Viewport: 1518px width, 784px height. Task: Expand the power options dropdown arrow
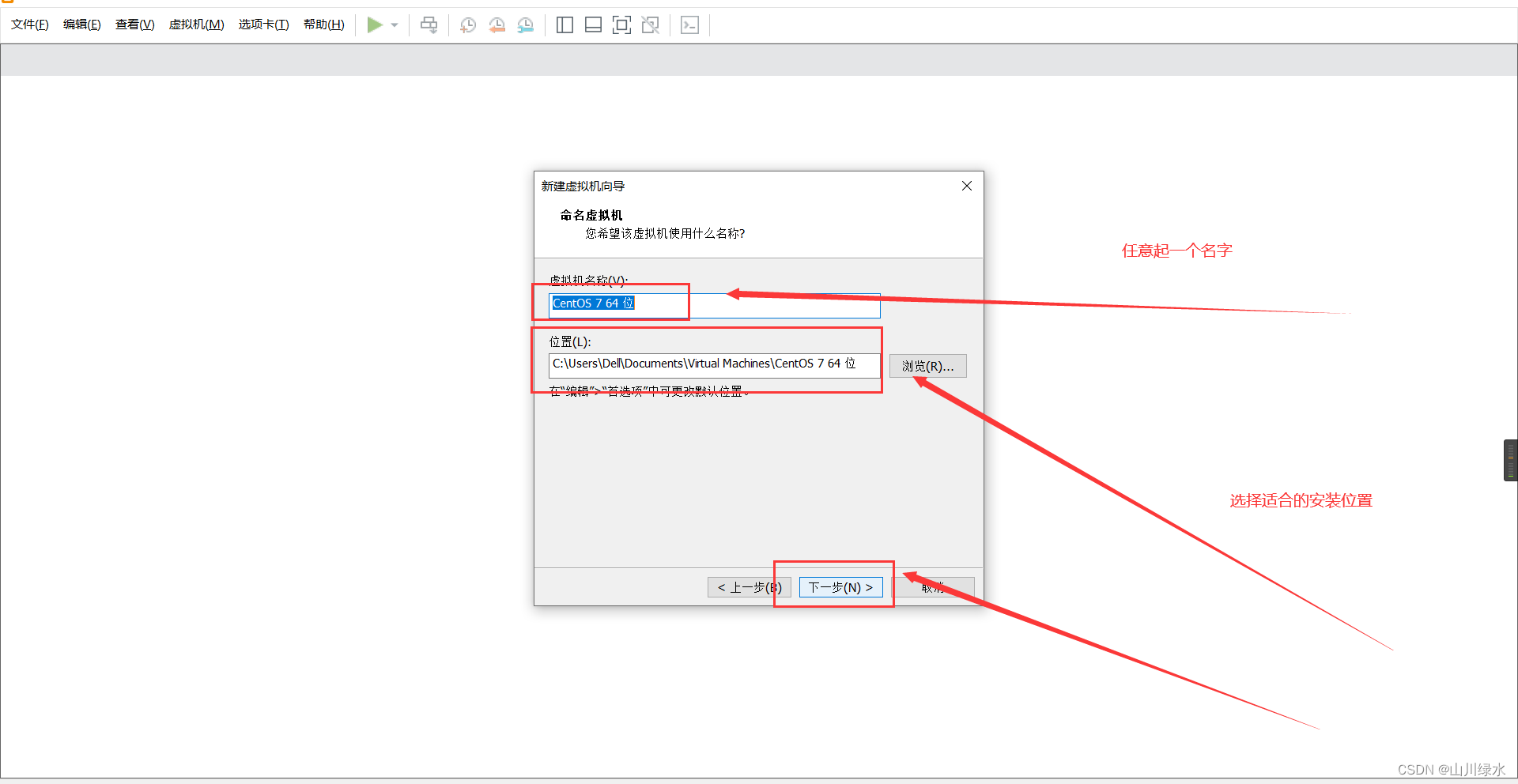coord(395,25)
